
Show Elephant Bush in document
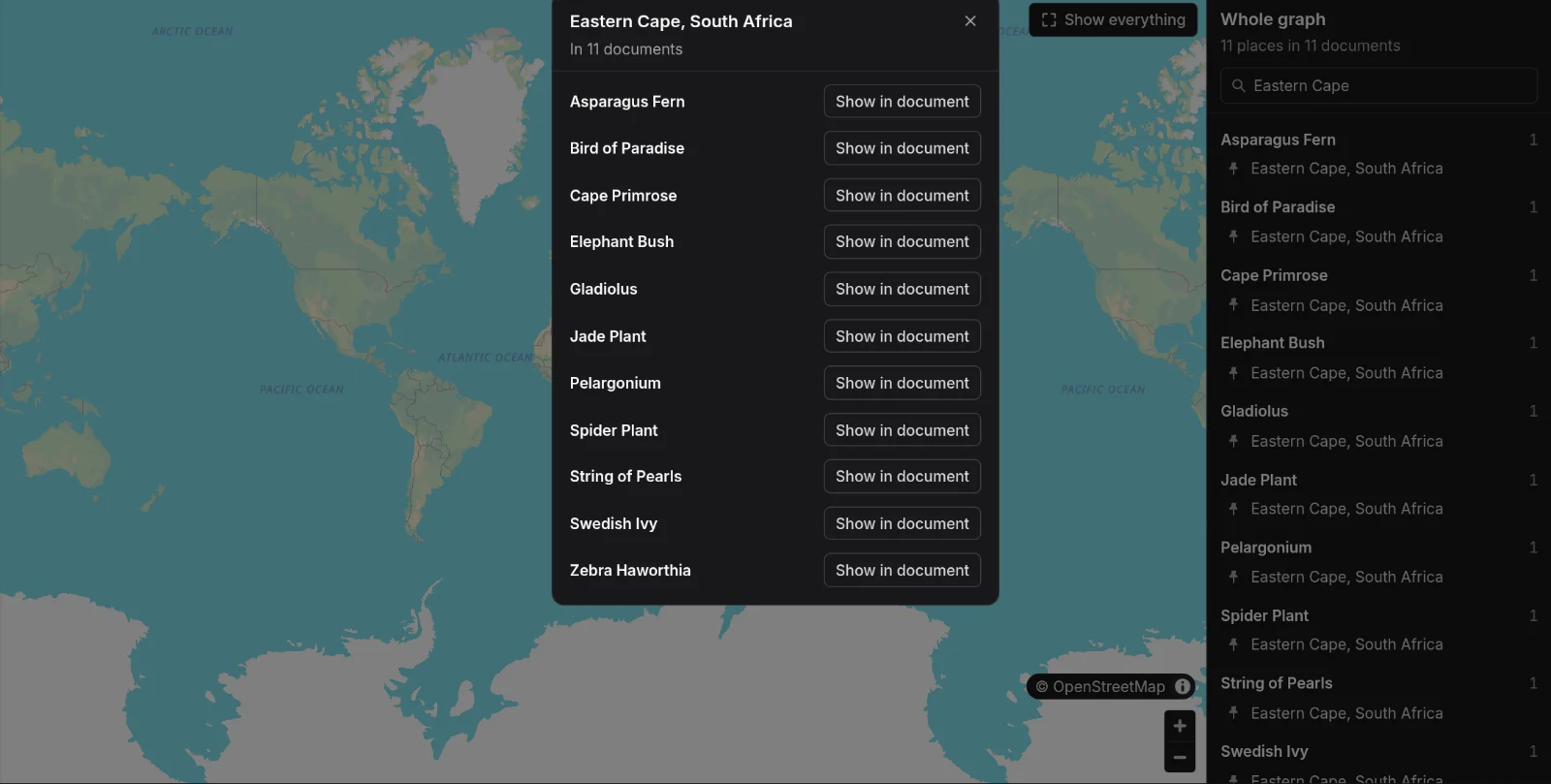[902, 242]
